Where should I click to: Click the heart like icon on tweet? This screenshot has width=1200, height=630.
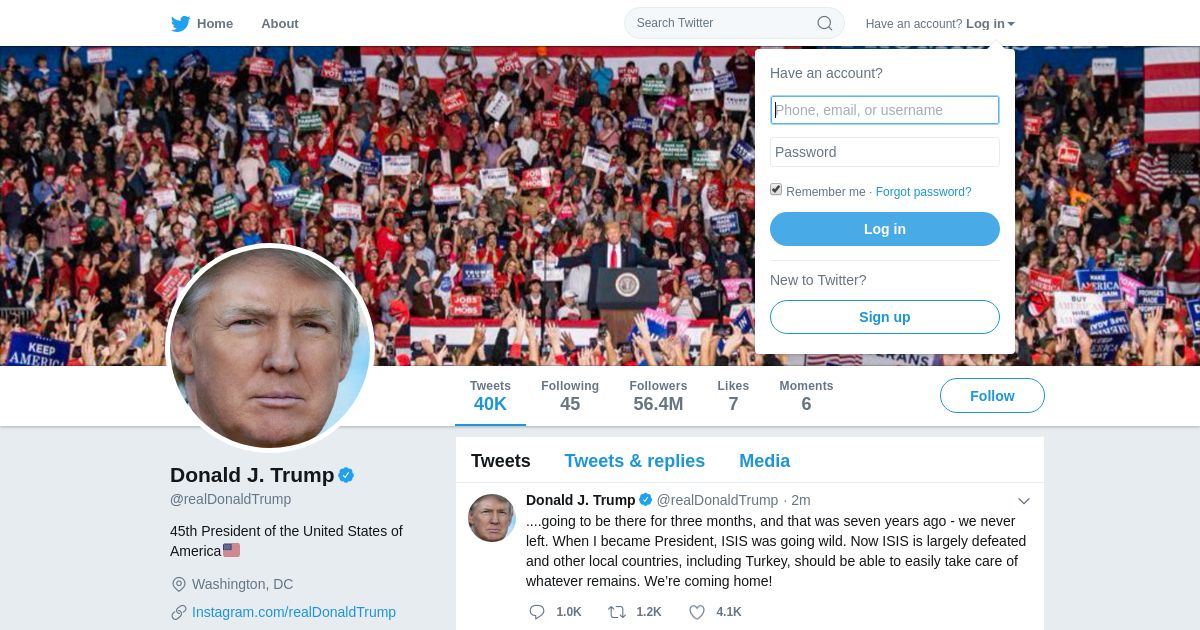pyautogui.click(x=697, y=612)
